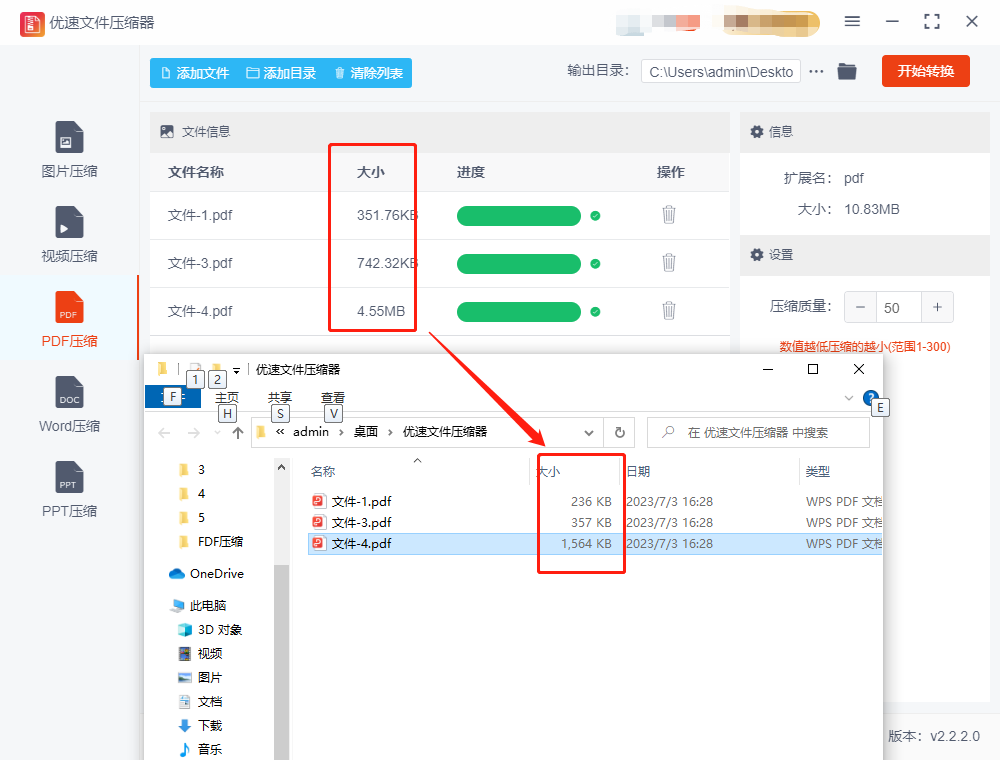
Task: Sort by 名称 column header
Action: point(323,472)
